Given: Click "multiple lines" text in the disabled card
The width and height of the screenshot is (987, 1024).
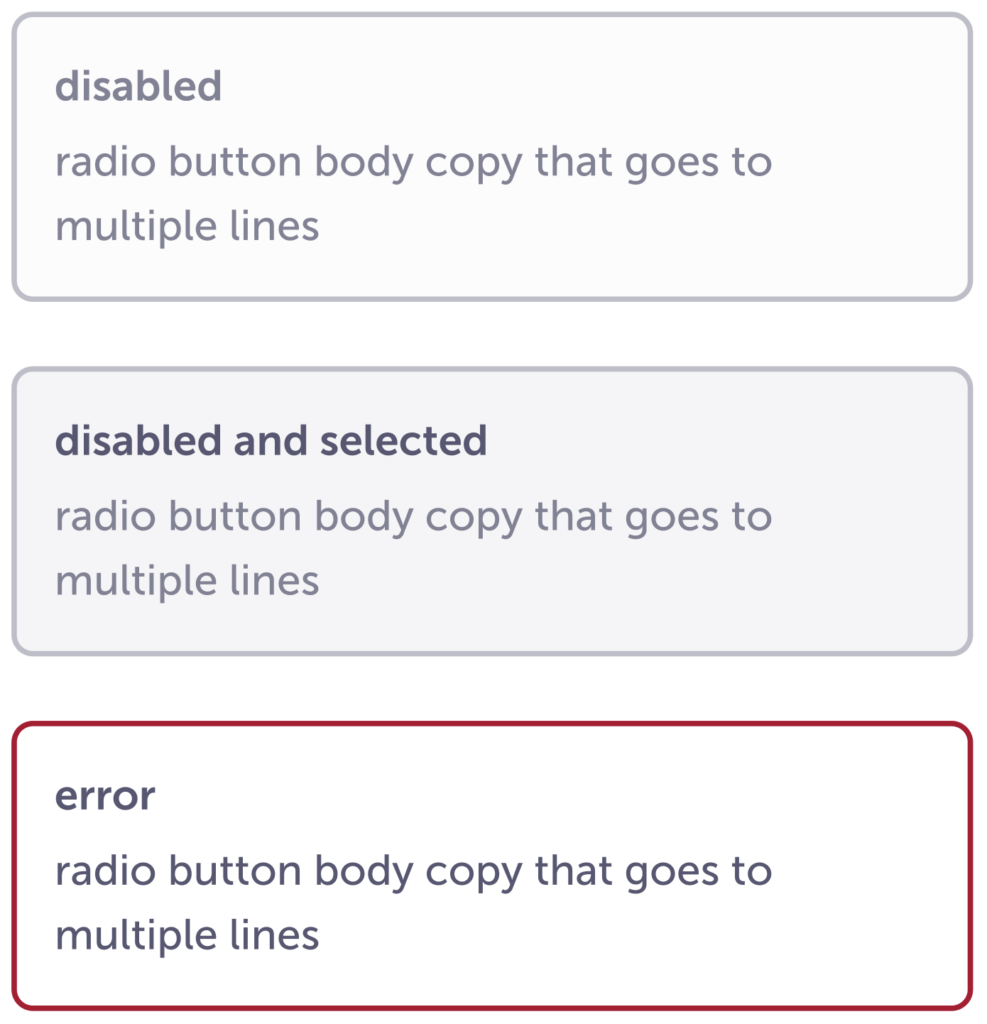Looking at the screenshot, I should [187, 226].
